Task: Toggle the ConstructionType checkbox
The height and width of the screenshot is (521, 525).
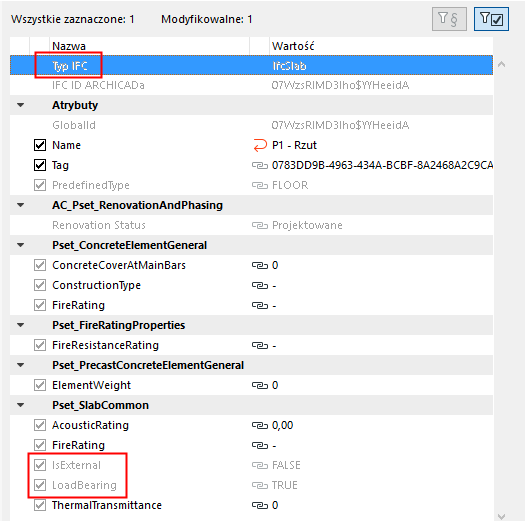Action: click(x=40, y=285)
